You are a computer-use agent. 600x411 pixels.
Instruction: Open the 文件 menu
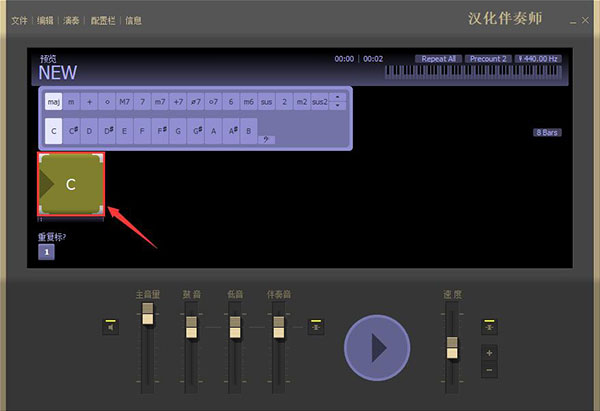(19, 21)
